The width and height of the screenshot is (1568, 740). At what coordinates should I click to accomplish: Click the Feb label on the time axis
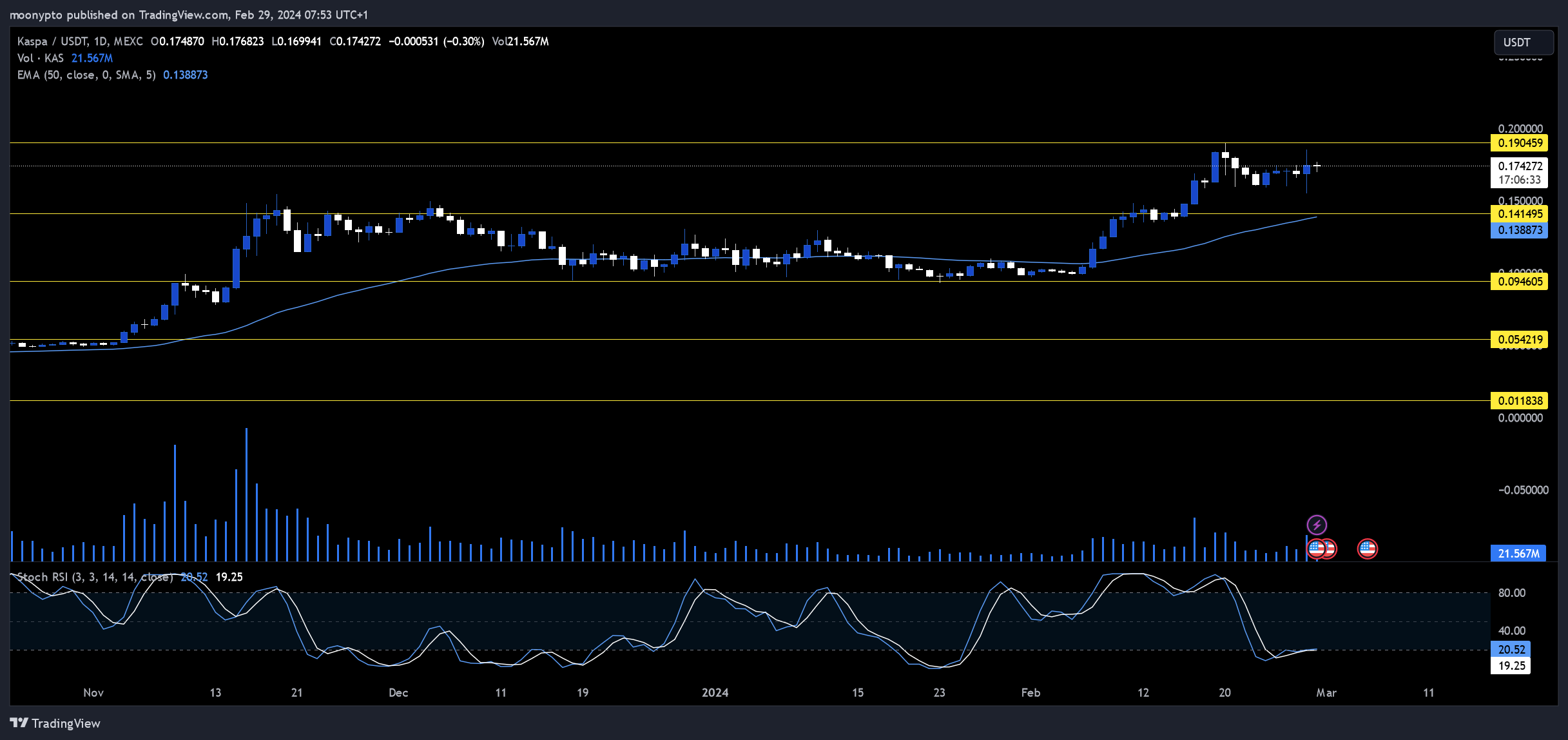point(1031,693)
